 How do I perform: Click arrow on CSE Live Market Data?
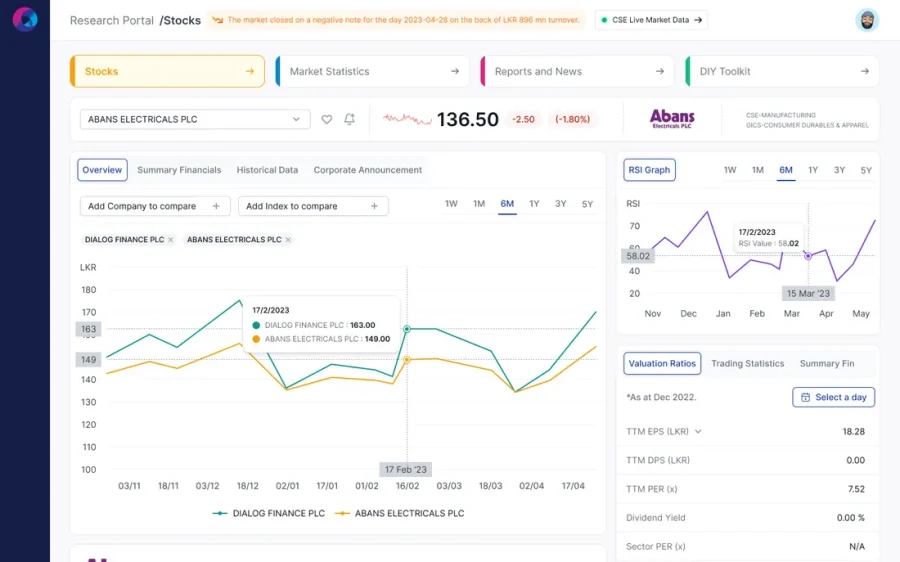pyautogui.click(x=698, y=20)
